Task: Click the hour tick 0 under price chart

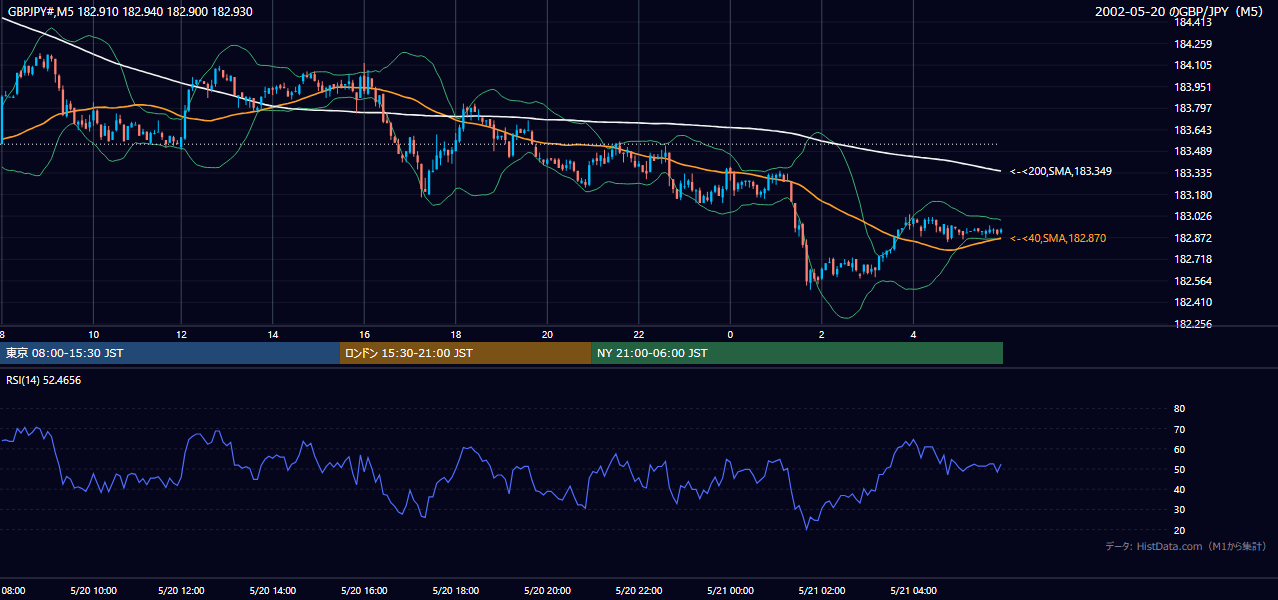Action: point(730,334)
